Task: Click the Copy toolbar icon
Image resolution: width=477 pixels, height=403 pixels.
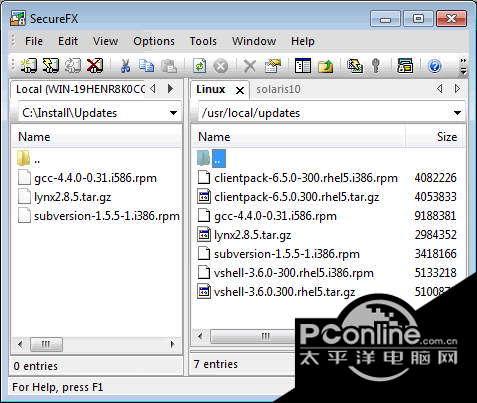Action: (x=146, y=66)
